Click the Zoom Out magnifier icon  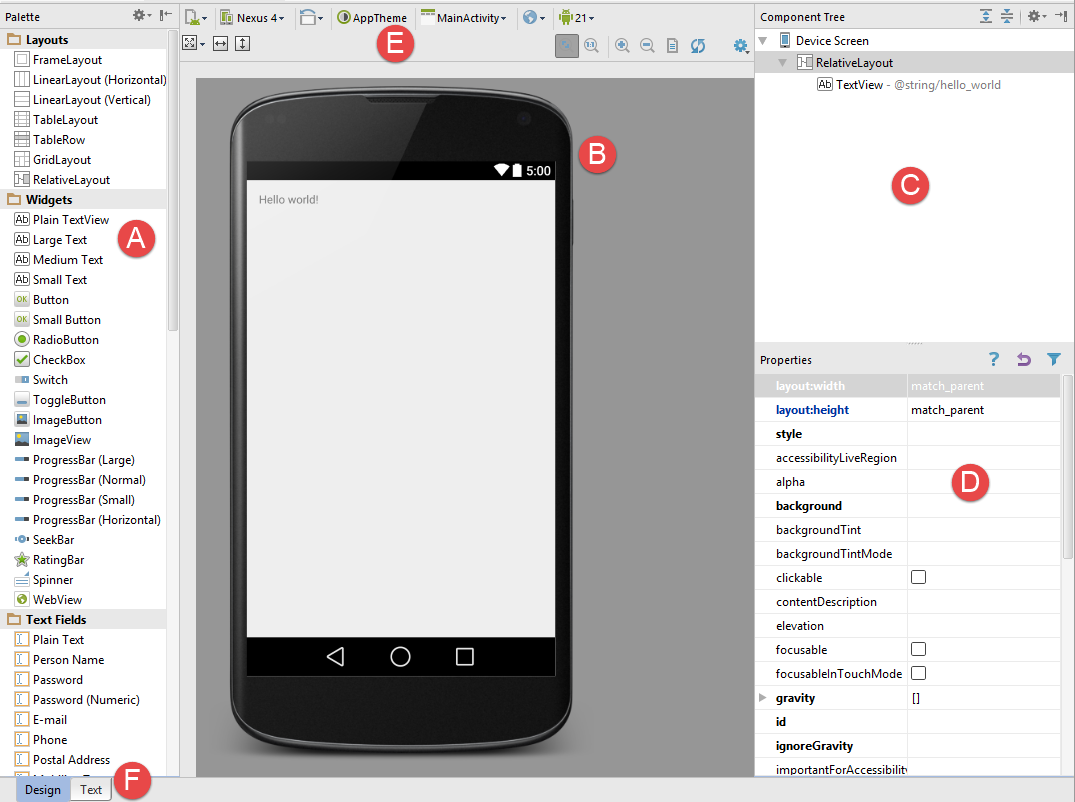647,46
